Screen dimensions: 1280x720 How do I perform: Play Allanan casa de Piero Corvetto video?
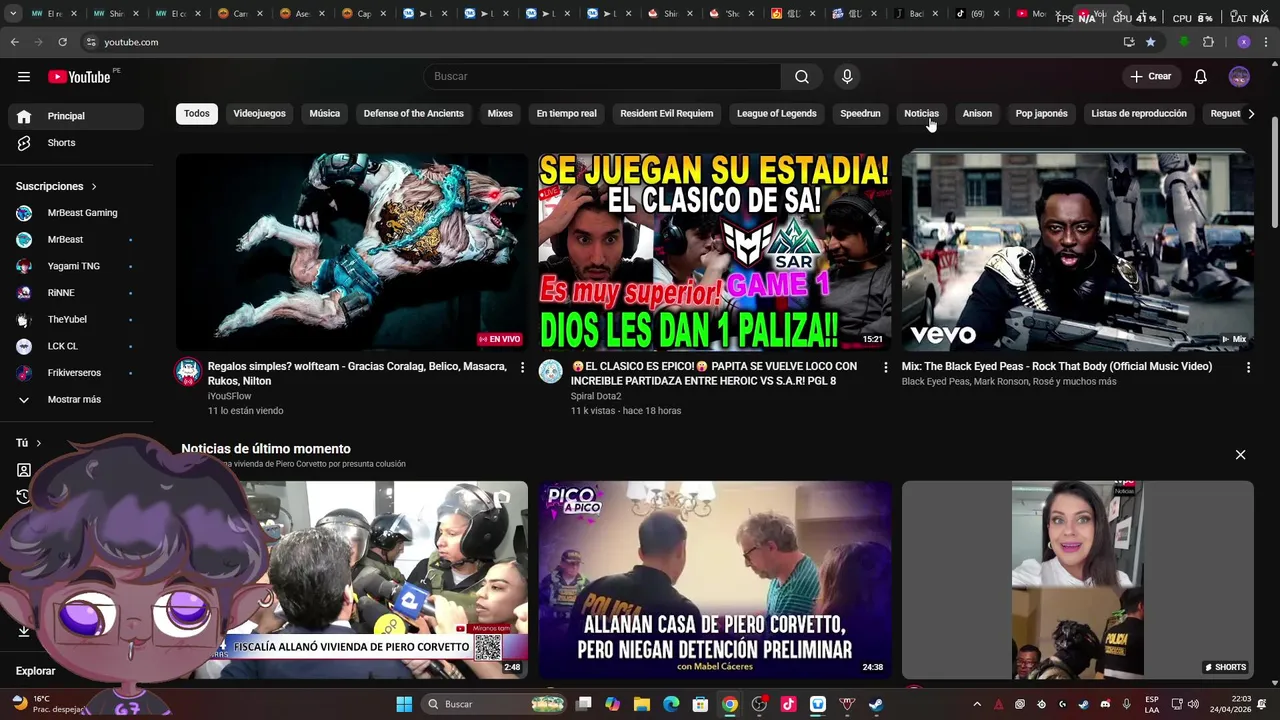coord(715,580)
